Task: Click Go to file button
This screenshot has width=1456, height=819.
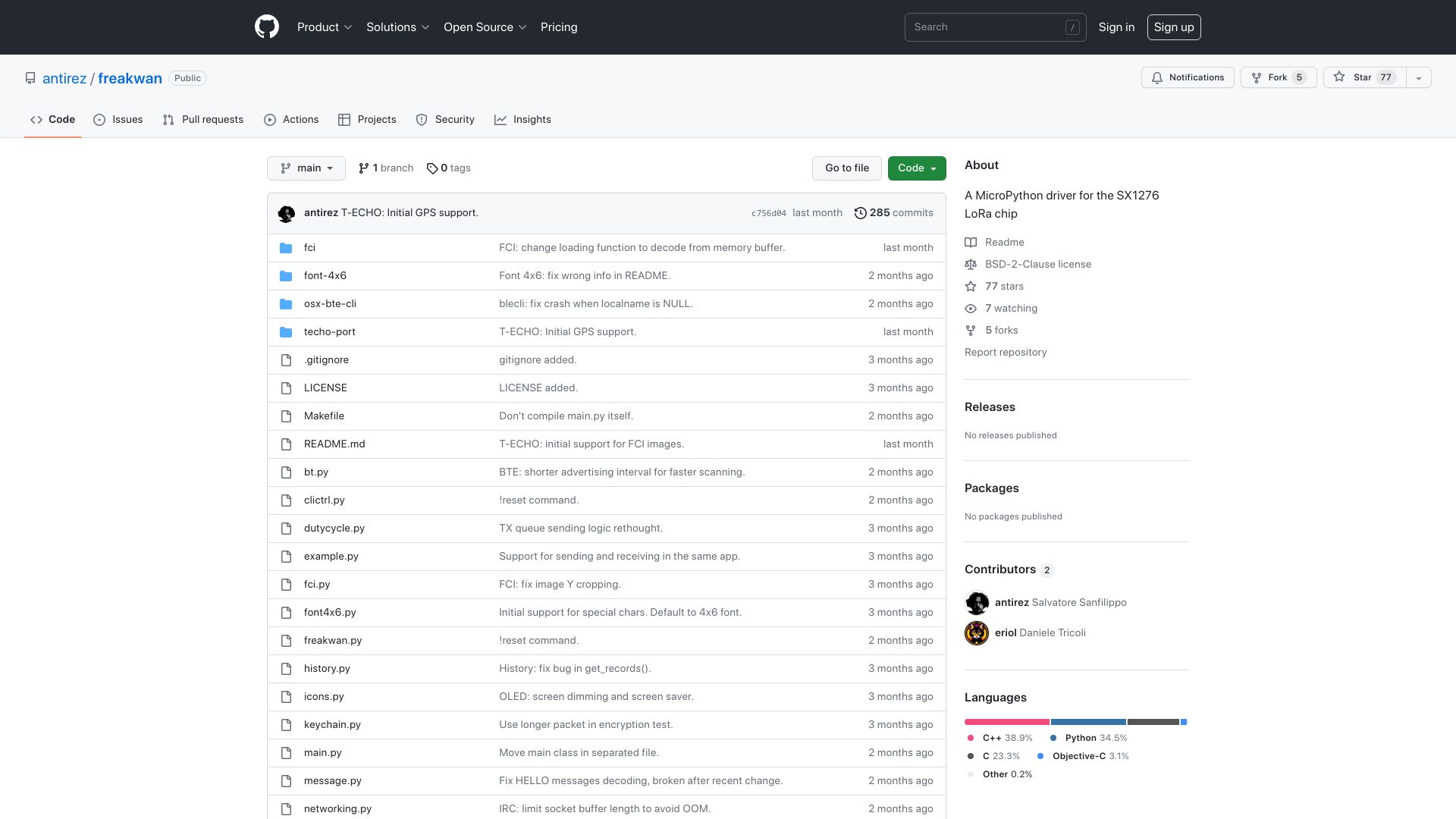Action: pyautogui.click(x=847, y=168)
